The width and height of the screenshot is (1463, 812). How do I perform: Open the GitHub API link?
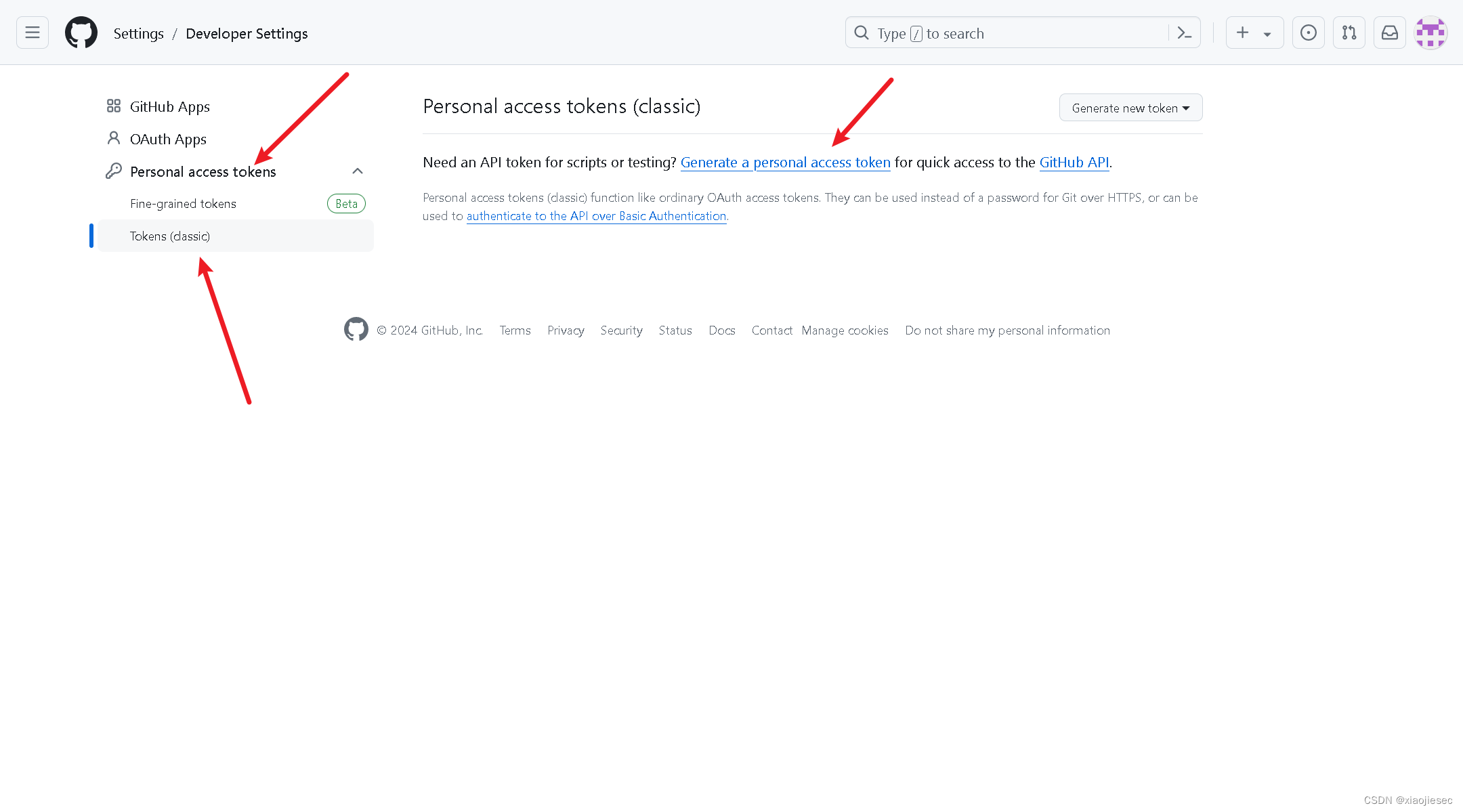[1074, 163]
